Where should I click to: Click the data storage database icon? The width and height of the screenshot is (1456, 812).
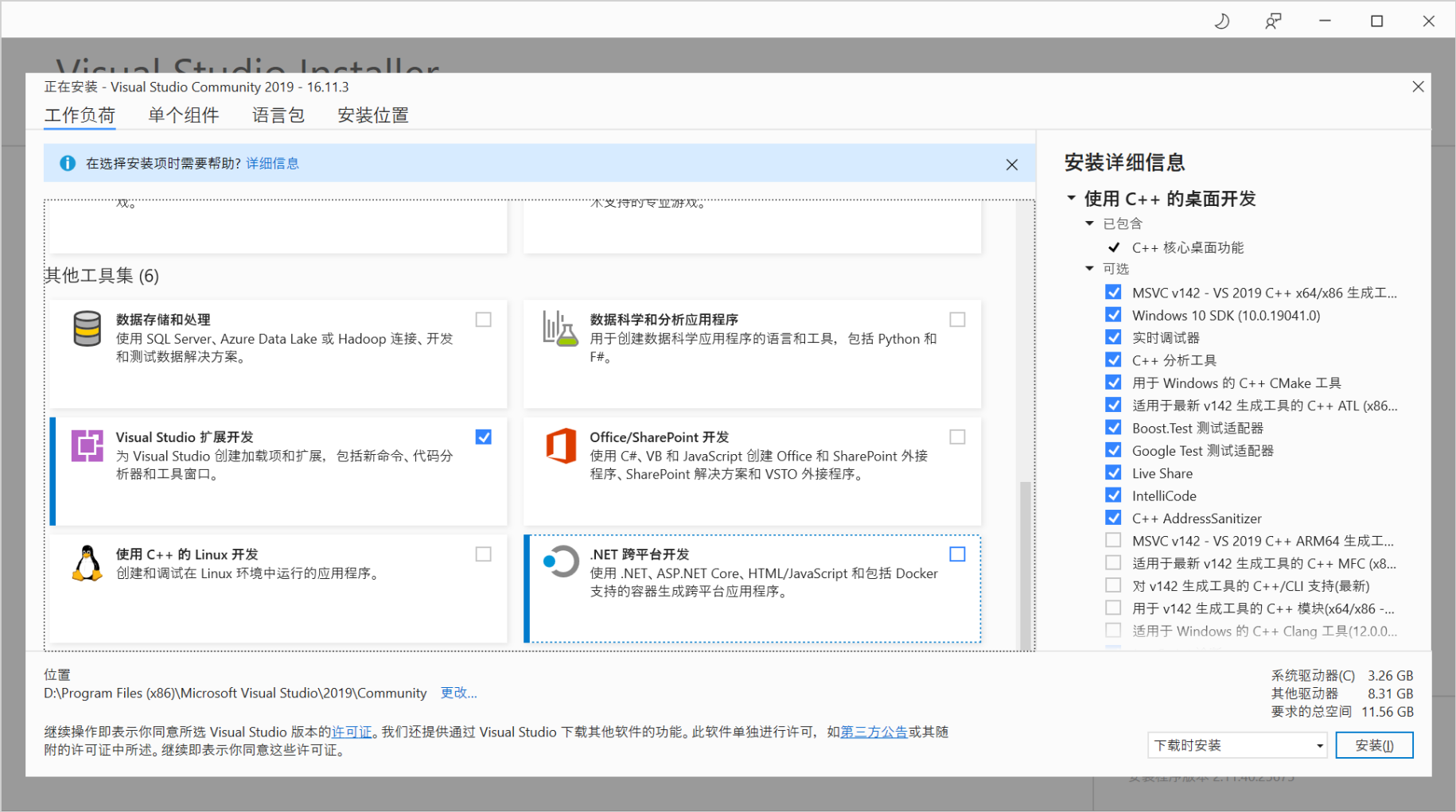point(87,328)
